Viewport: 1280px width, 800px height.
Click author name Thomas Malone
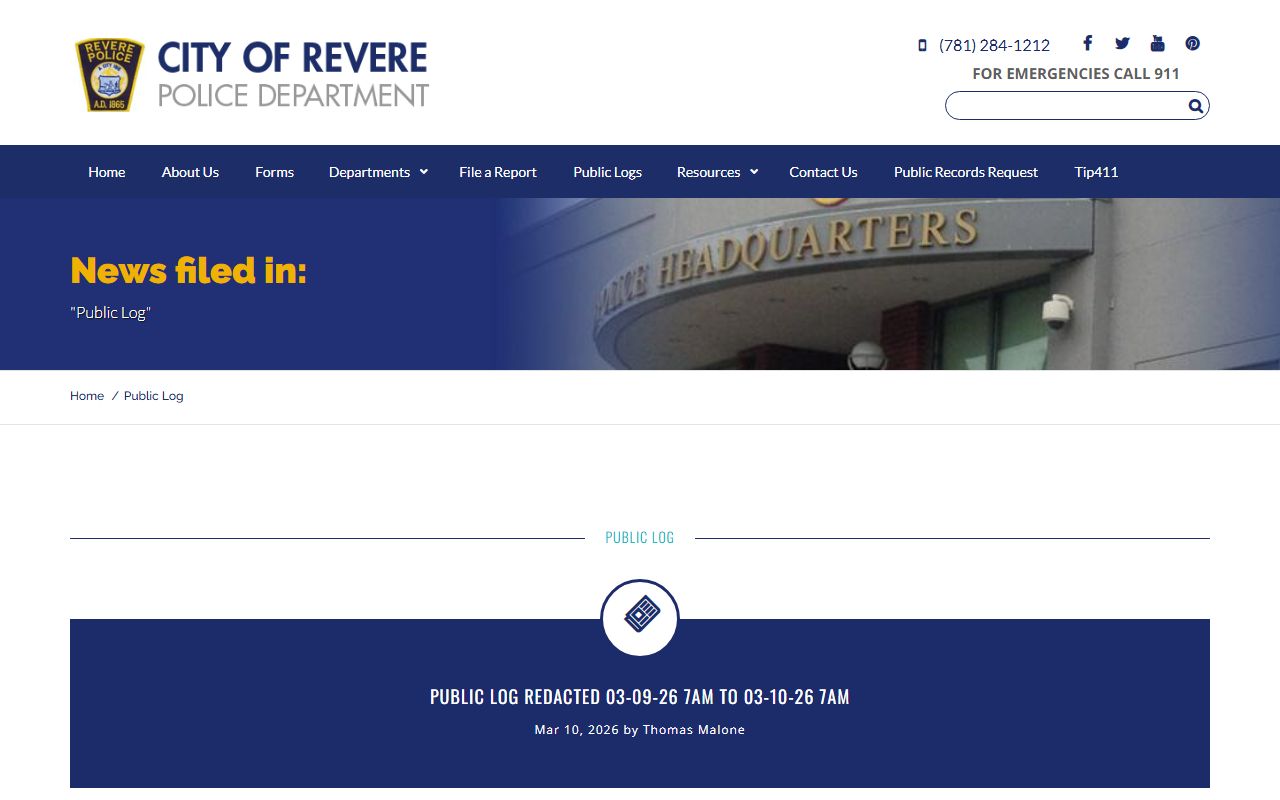click(694, 730)
